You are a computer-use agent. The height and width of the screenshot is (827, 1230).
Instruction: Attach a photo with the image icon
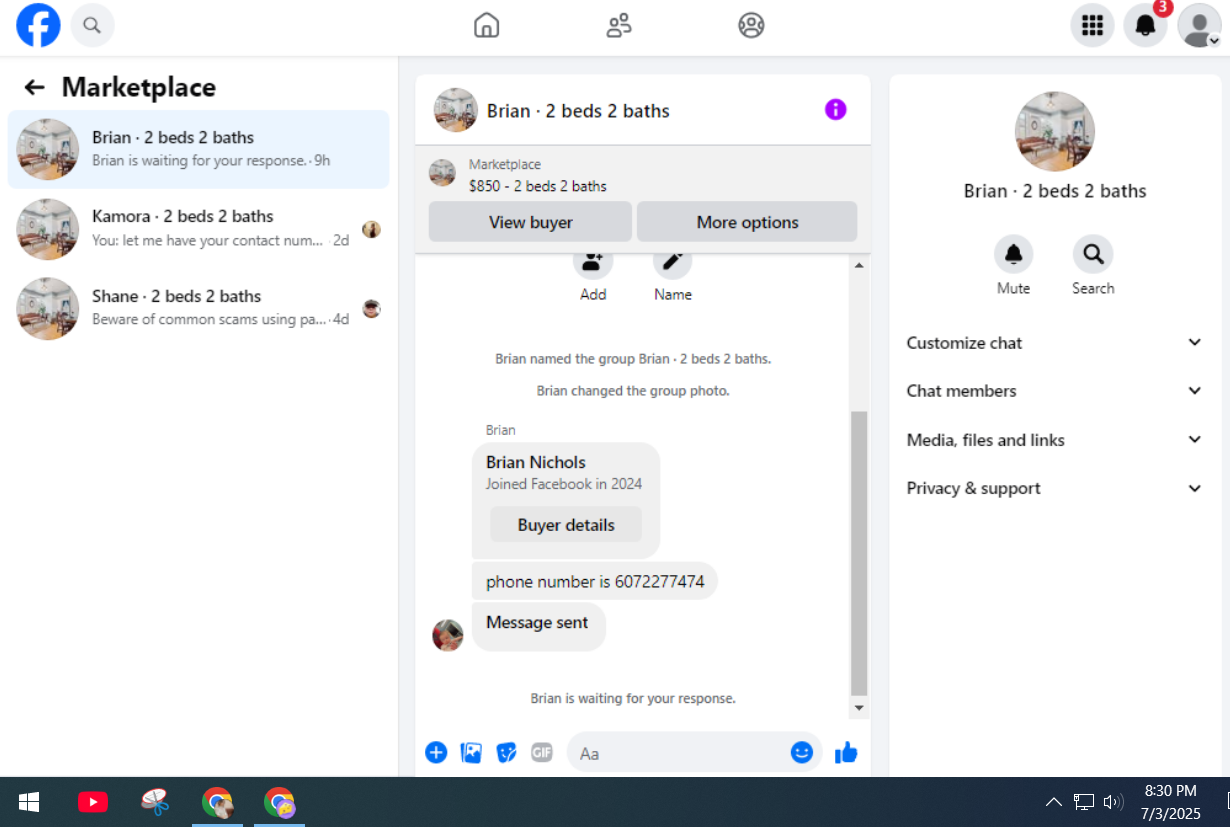click(x=471, y=752)
